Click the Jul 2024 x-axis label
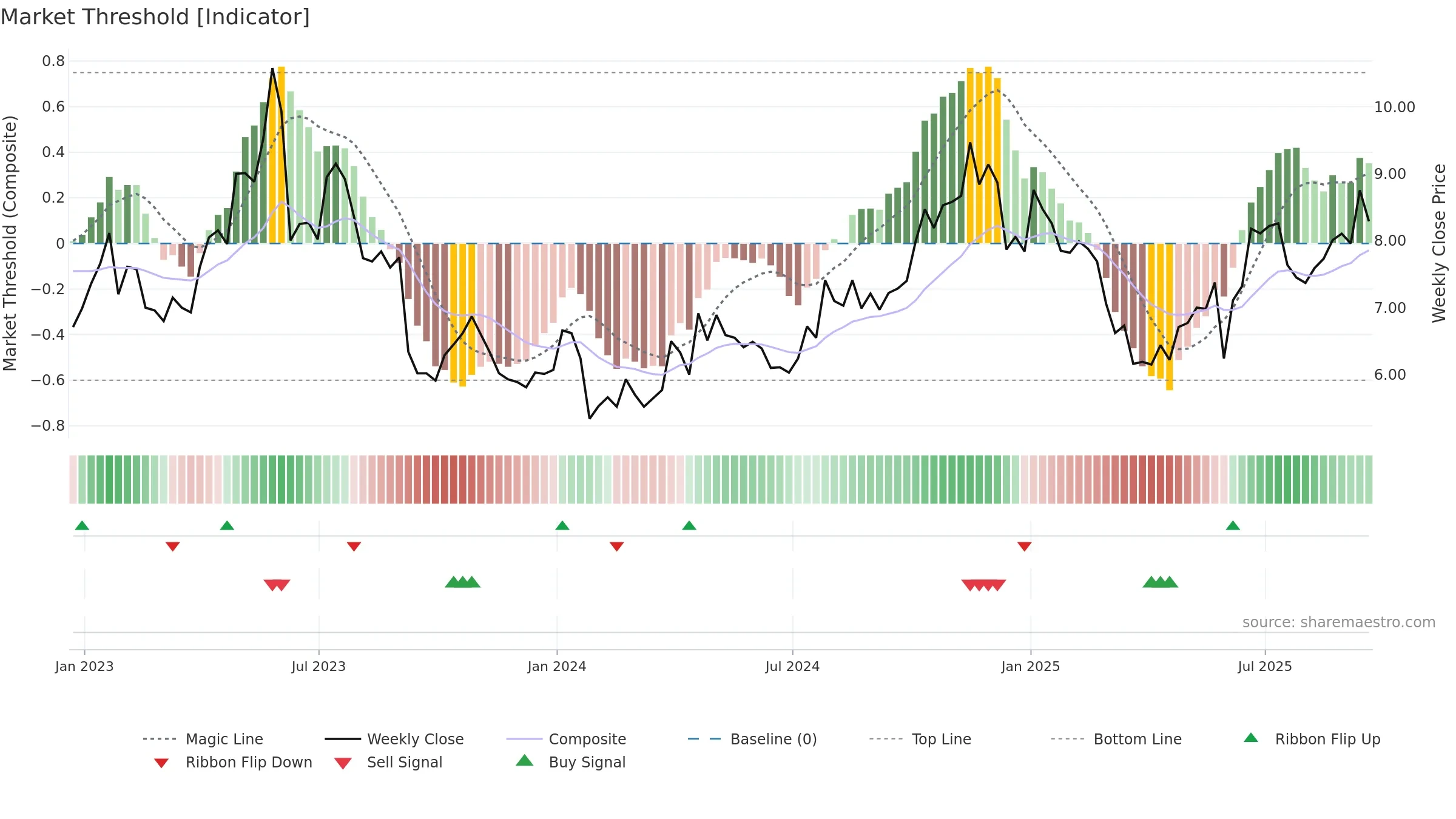The image size is (1456, 819). (792, 666)
